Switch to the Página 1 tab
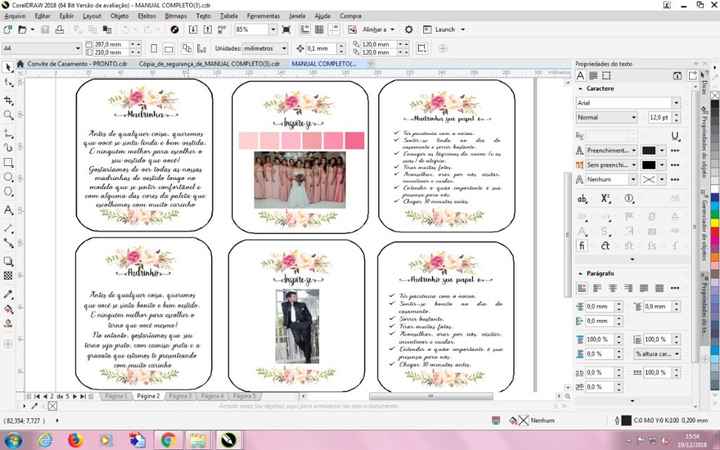Screen dimensions: 720x450 115,396
